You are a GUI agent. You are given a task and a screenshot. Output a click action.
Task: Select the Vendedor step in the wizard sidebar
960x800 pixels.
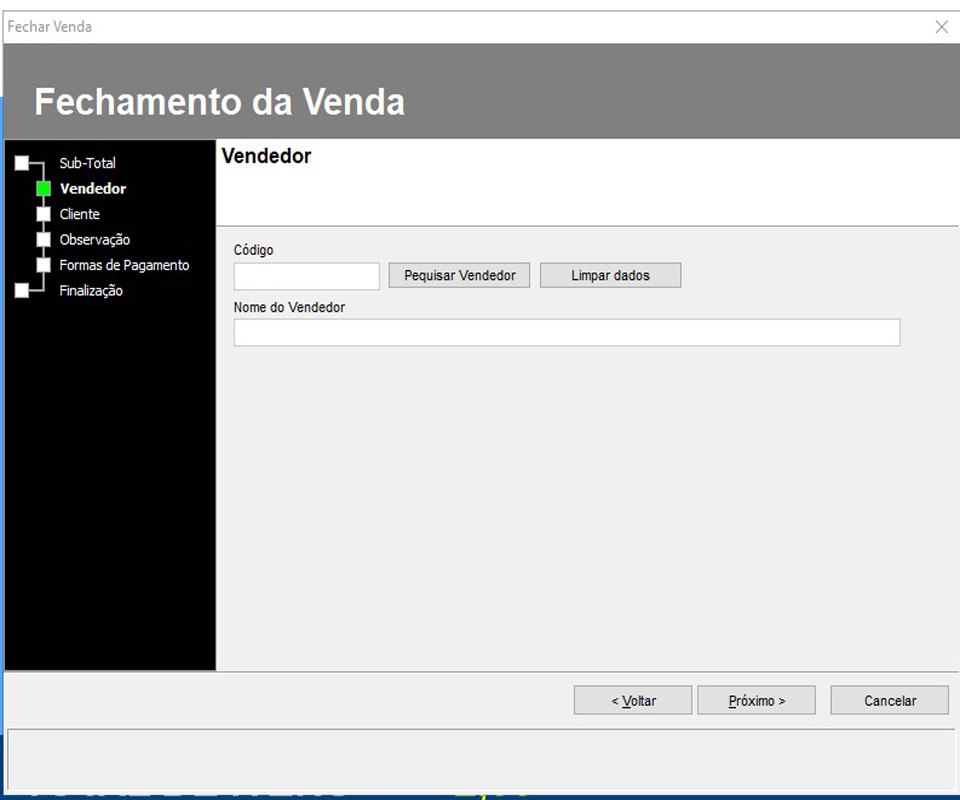pyautogui.click(x=93, y=188)
